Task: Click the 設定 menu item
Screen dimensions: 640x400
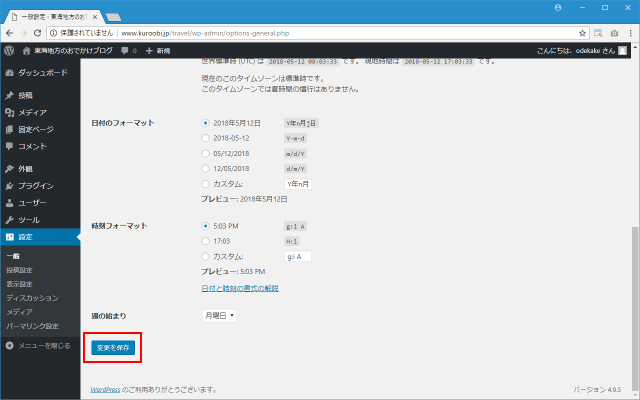Action: point(40,237)
